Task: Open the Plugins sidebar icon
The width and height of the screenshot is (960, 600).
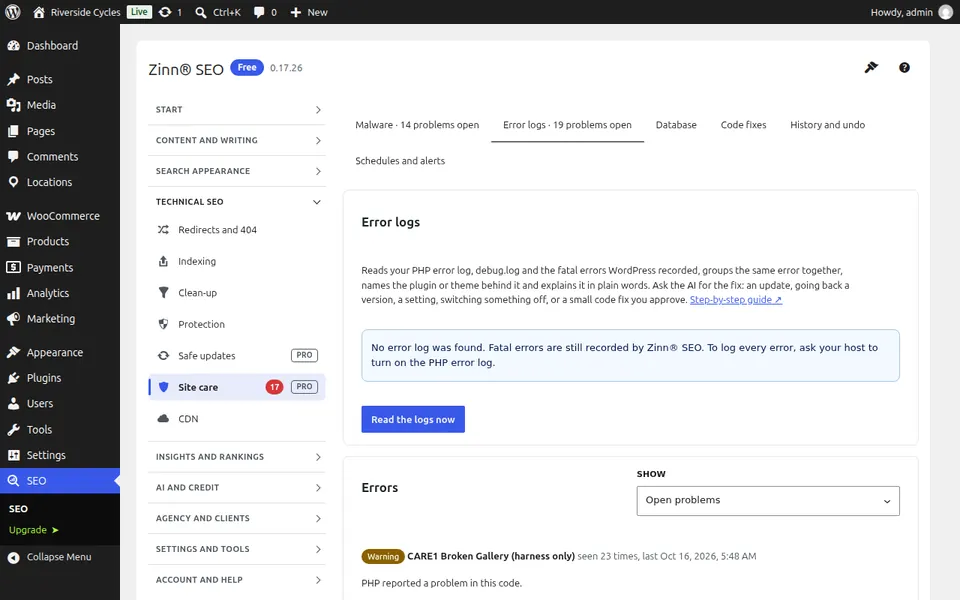Action: tap(13, 378)
